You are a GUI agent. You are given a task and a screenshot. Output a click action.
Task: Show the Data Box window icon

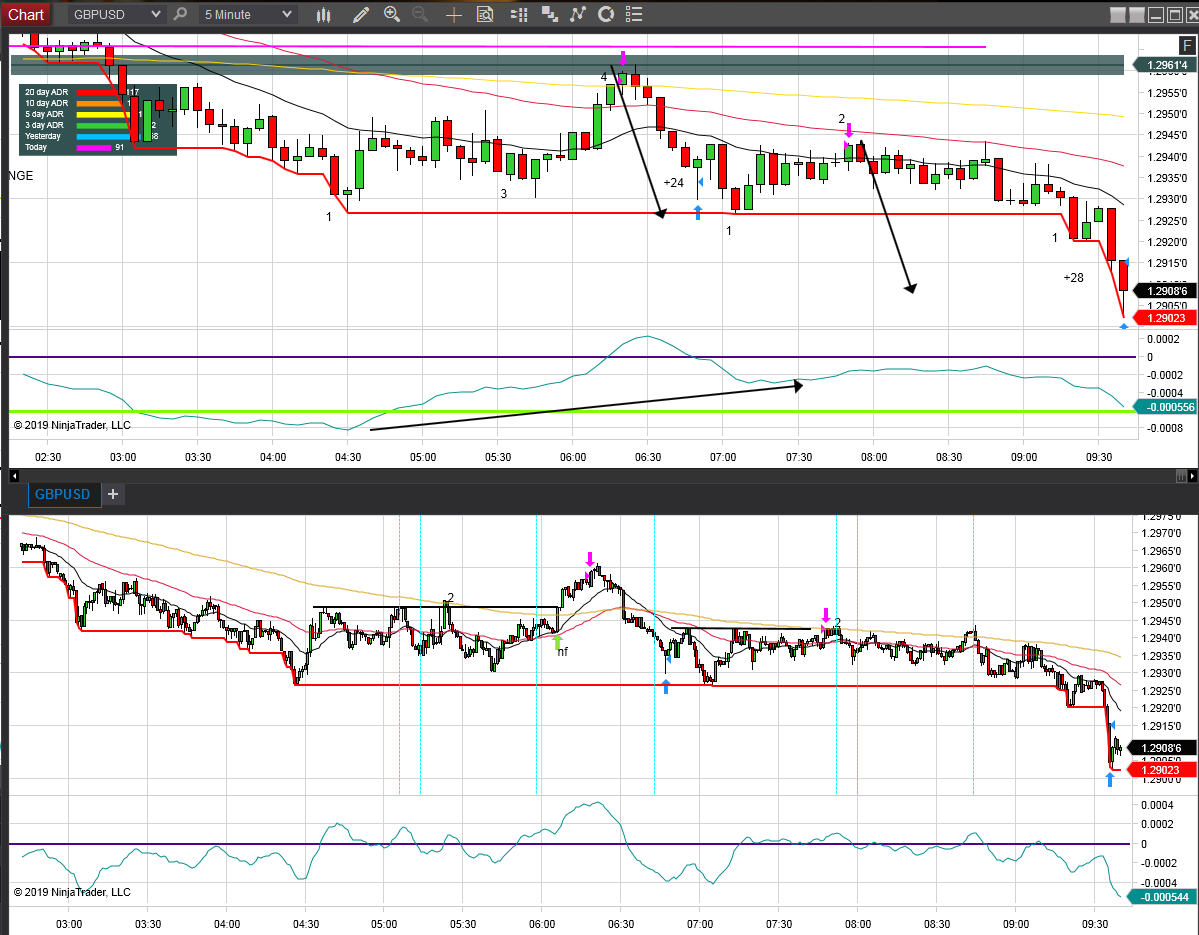(x=485, y=14)
